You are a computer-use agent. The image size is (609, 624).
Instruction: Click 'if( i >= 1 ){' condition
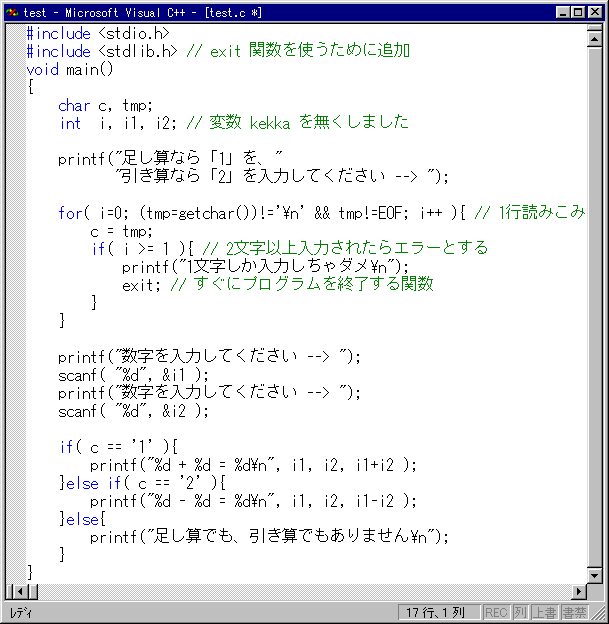coord(142,250)
